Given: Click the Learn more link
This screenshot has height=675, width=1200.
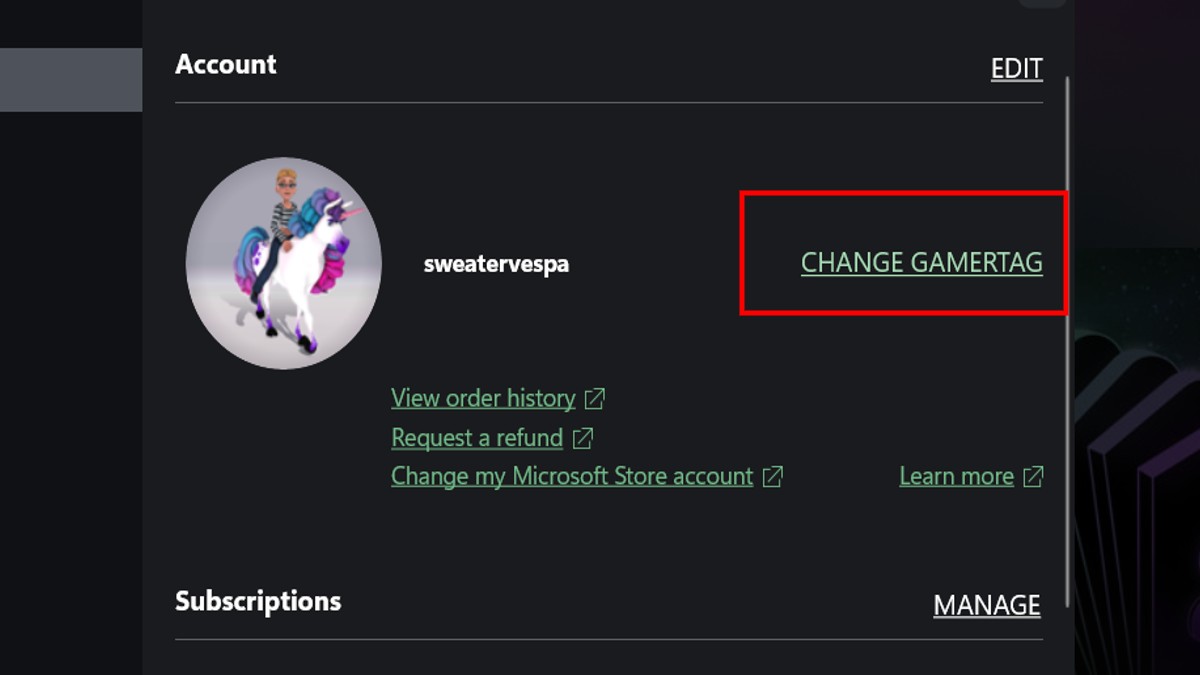Looking at the screenshot, I should click(956, 476).
